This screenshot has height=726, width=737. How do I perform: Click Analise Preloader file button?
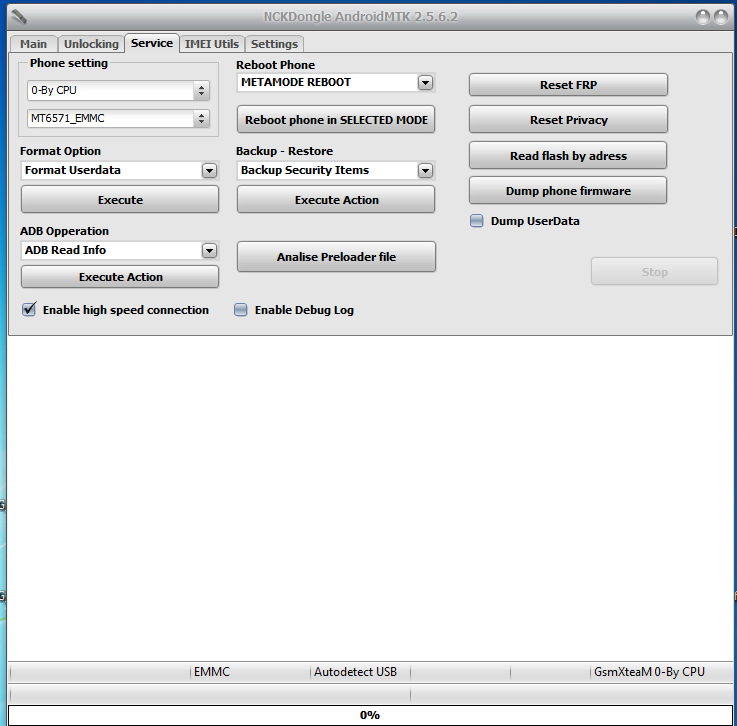(336, 257)
